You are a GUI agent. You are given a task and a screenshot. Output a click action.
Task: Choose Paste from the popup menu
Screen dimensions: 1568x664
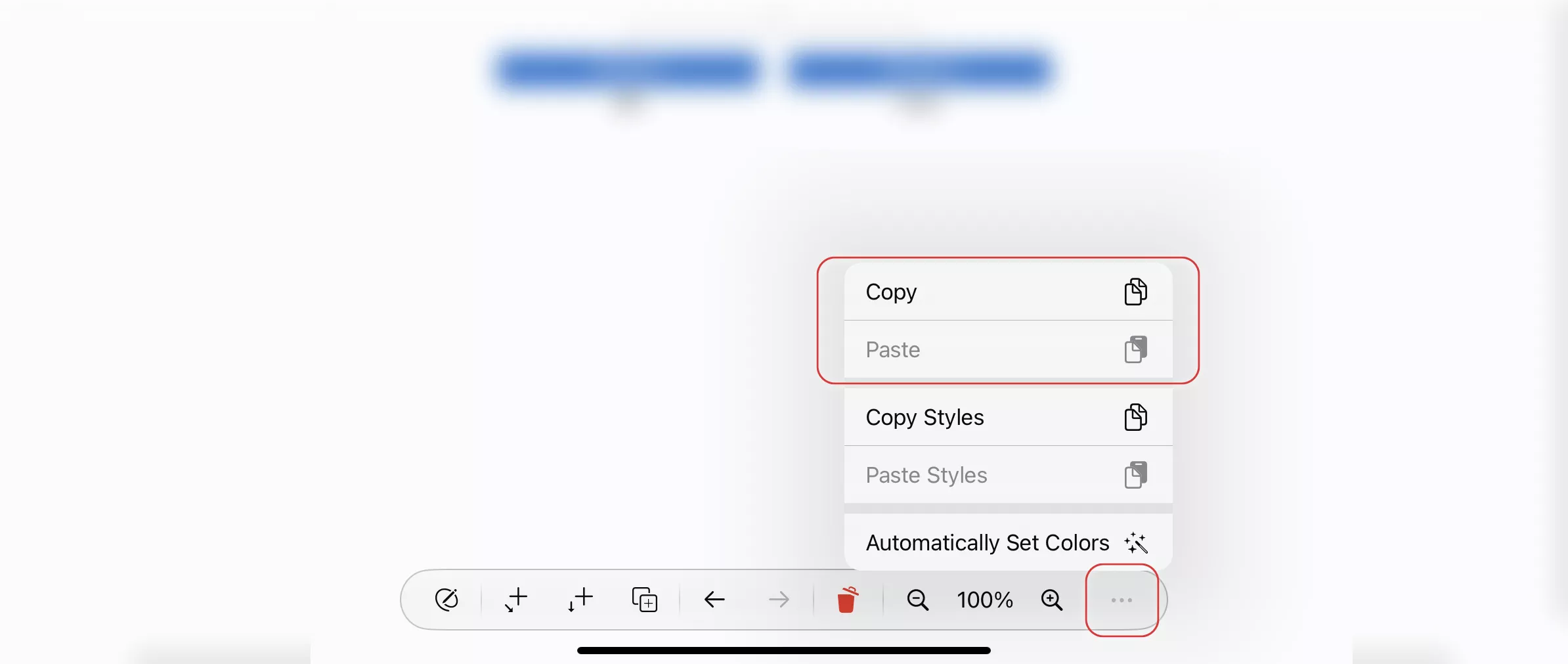[1008, 349]
